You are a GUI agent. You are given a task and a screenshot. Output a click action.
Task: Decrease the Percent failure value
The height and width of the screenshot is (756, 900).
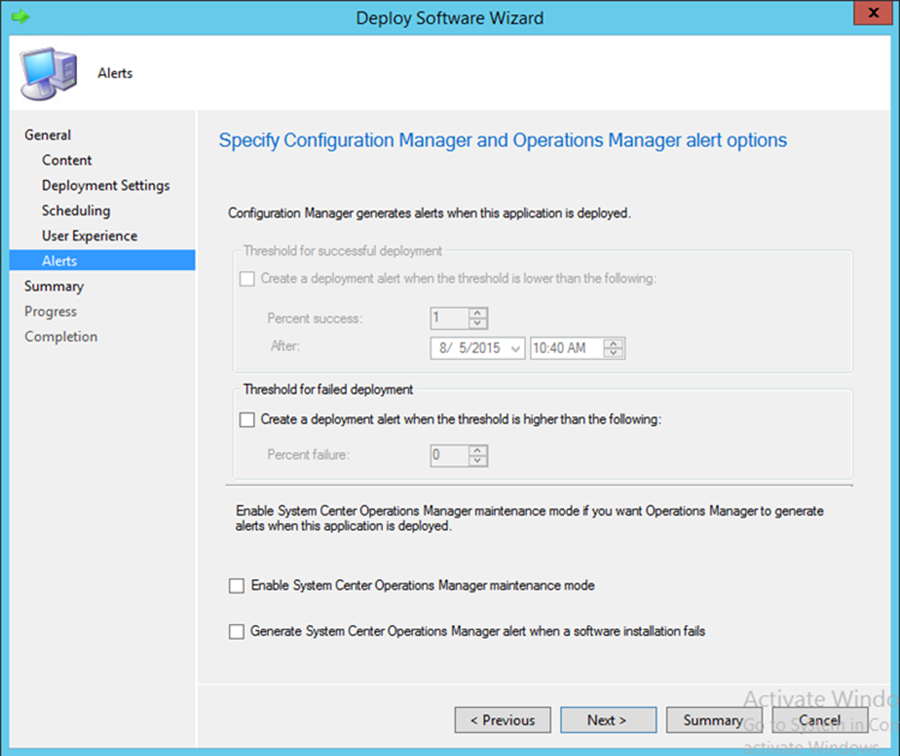[478, 460]
